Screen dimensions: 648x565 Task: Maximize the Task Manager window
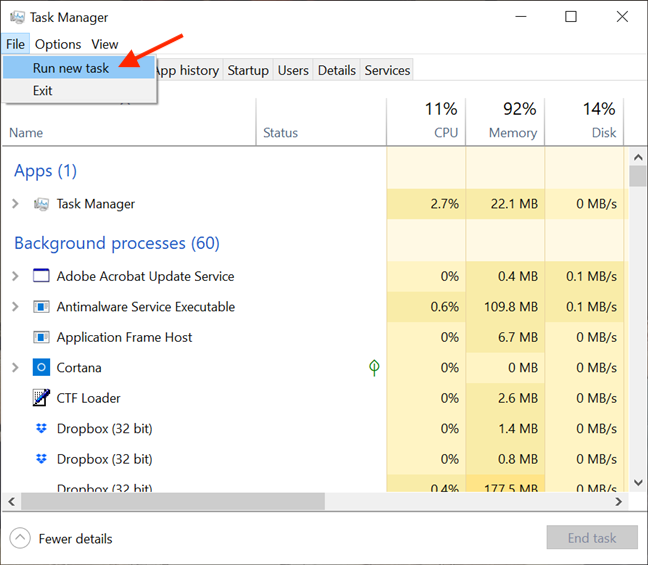pos(571,17)
